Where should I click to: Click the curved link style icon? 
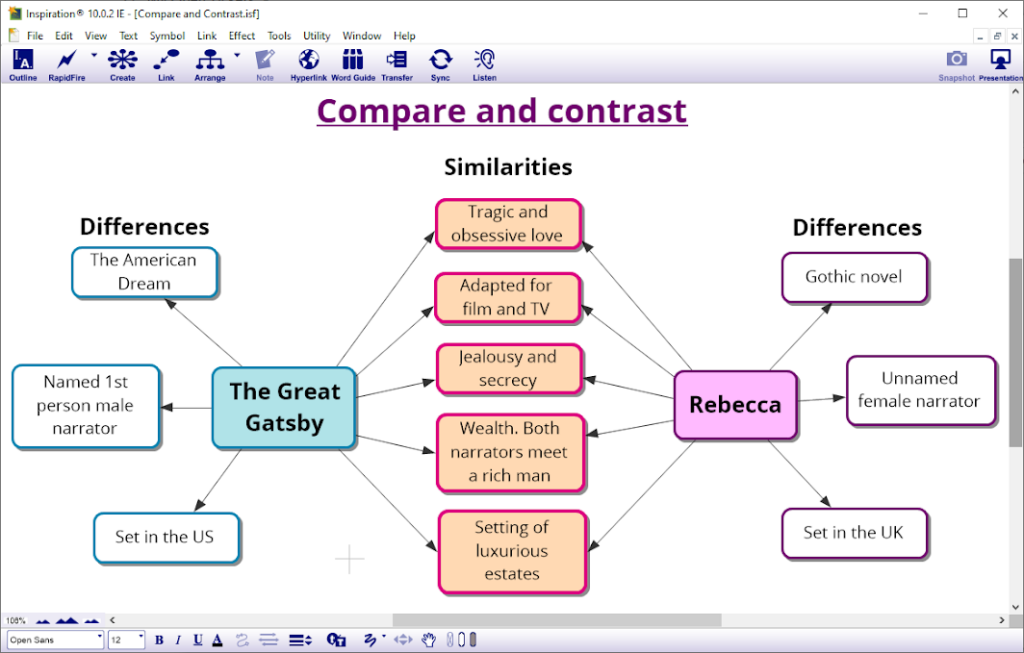pyautogui.click(x=242, y=640)
